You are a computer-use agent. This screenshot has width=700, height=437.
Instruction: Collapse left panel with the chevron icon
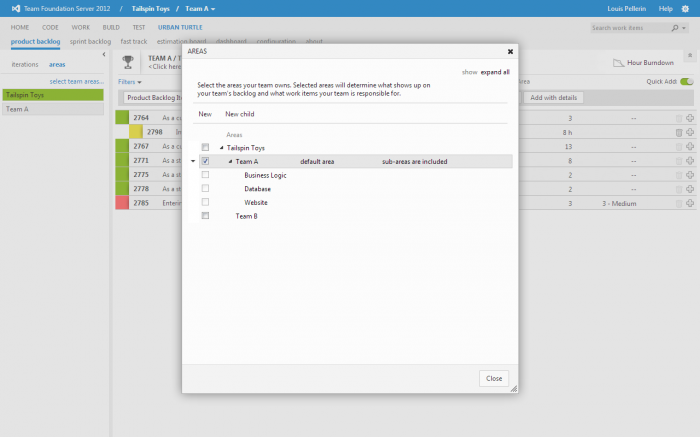[x=105, y=54]
